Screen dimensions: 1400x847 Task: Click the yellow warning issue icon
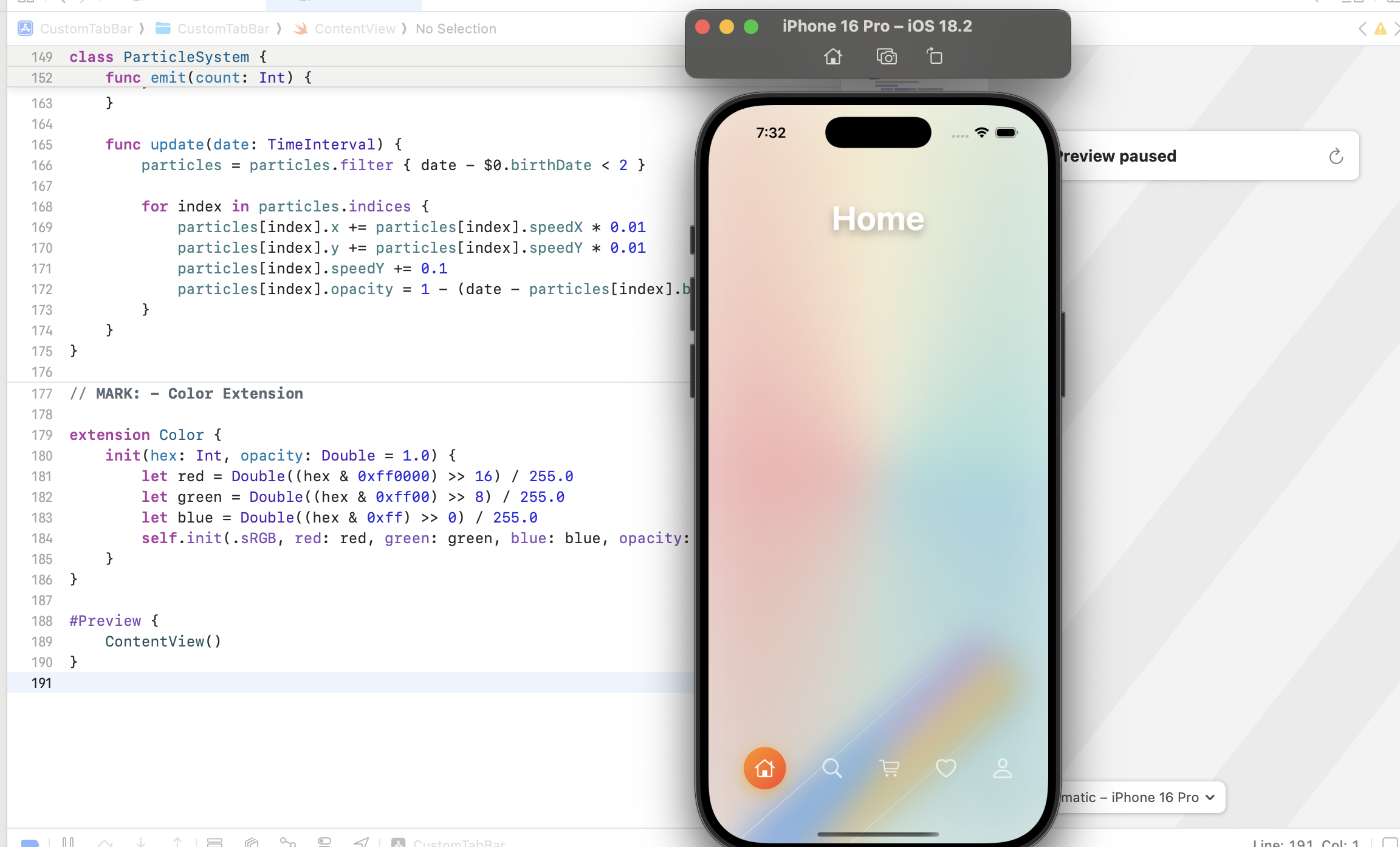pos(1381,29)
